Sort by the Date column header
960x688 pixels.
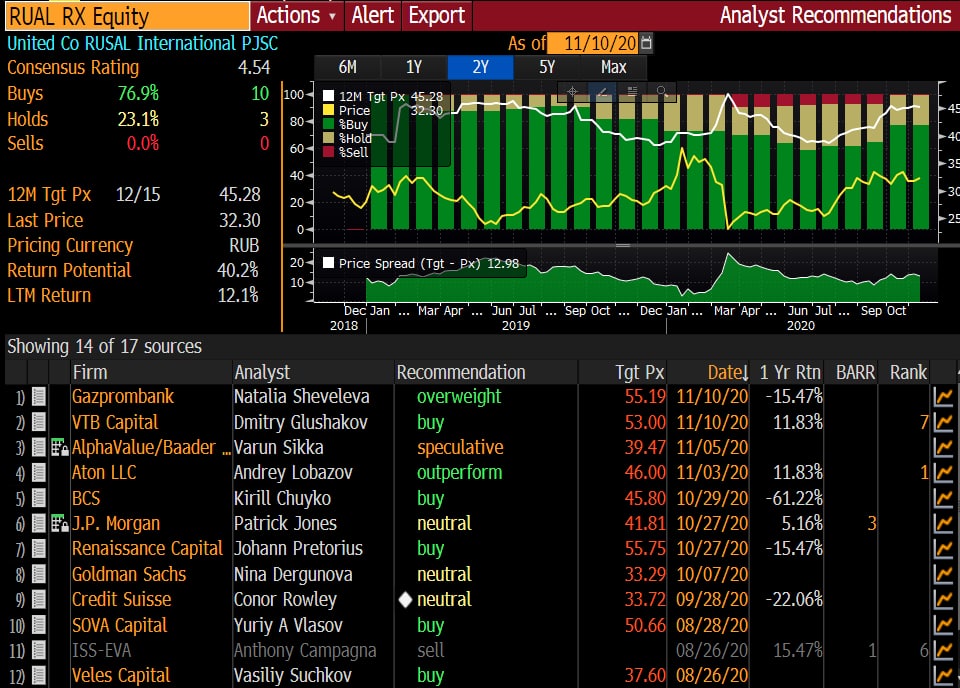pos(727,372)
